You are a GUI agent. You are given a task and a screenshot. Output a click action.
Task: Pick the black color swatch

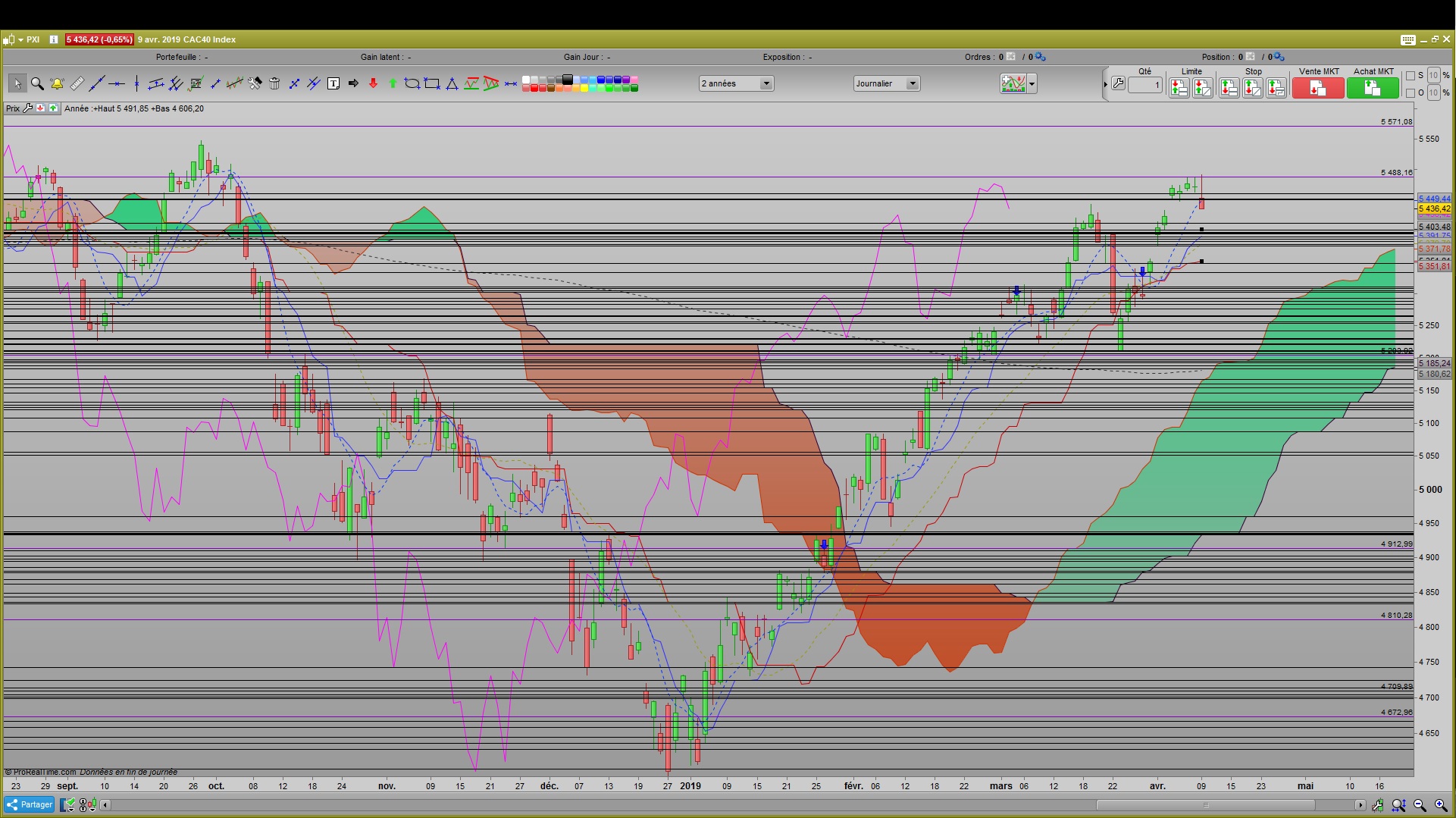coord(567,79)
